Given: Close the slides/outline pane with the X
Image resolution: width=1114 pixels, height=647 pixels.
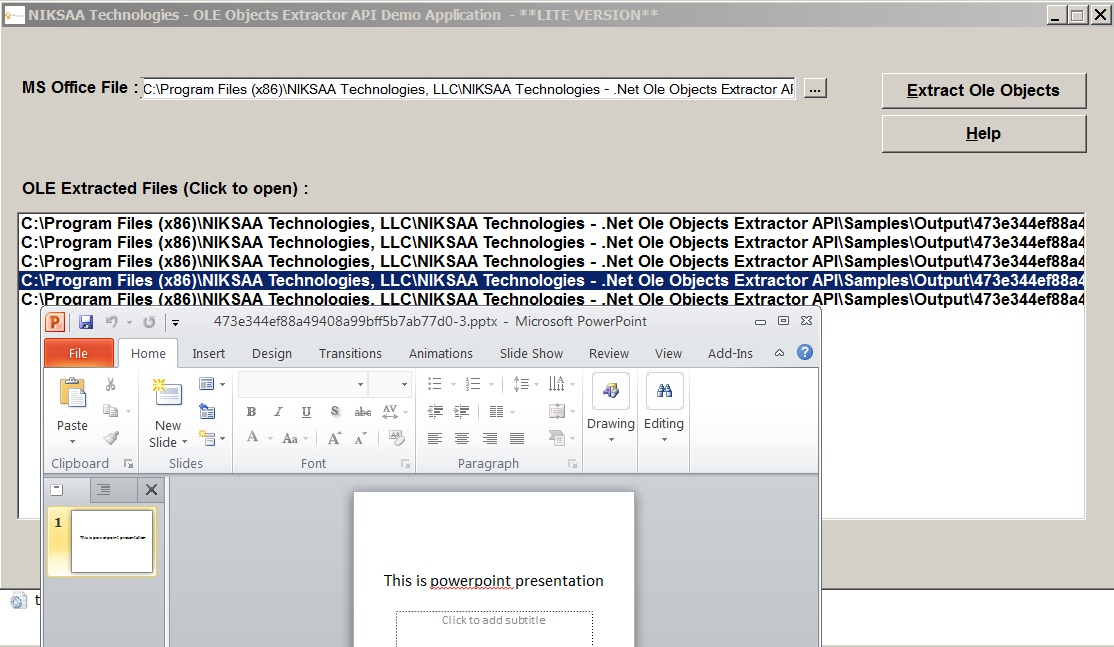Looking at the screenshot, I should [x=151, y=489].
